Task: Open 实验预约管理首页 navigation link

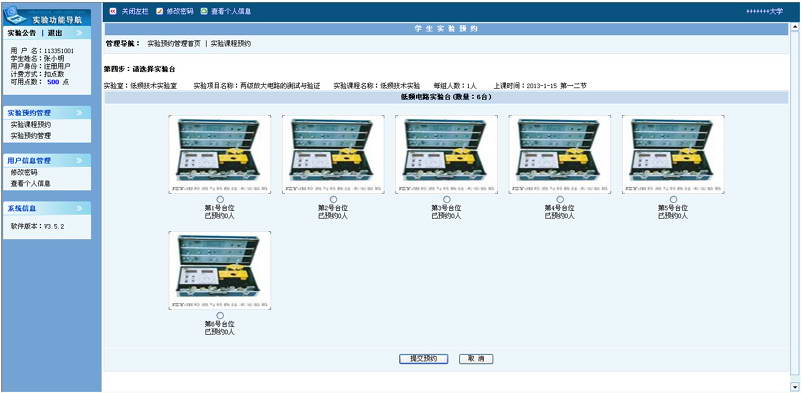Action: pyautogui.click(x=174, y=44)
